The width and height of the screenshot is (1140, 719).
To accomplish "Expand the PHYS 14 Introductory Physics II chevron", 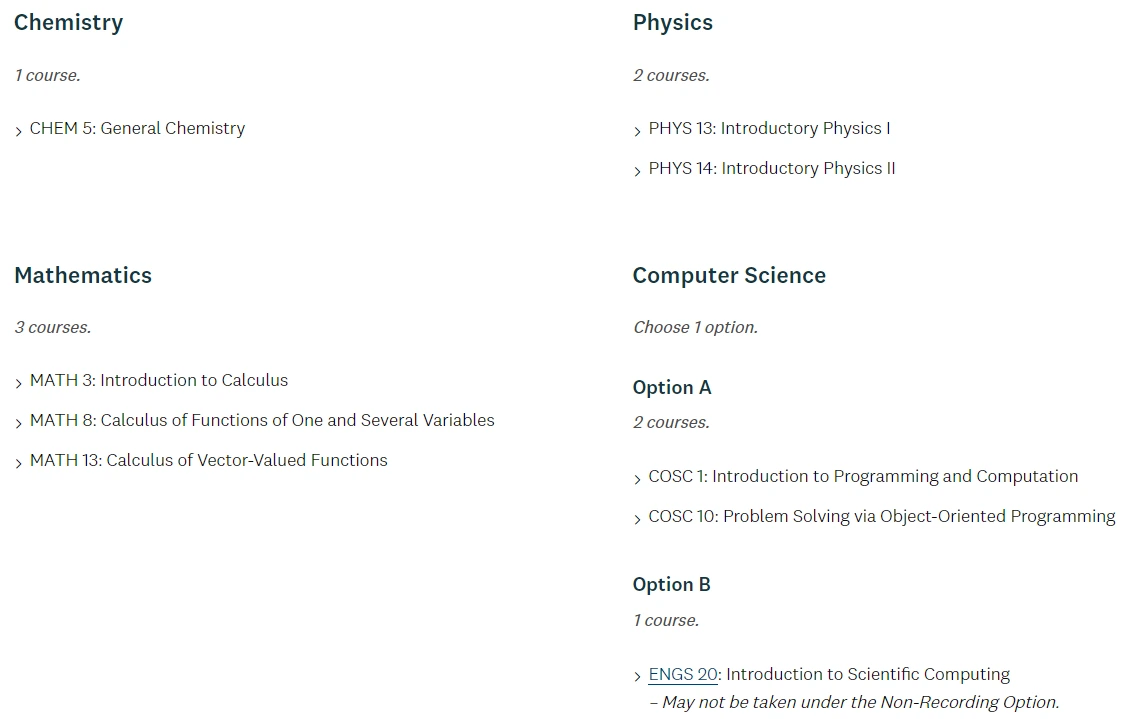I will coord(637,172).
